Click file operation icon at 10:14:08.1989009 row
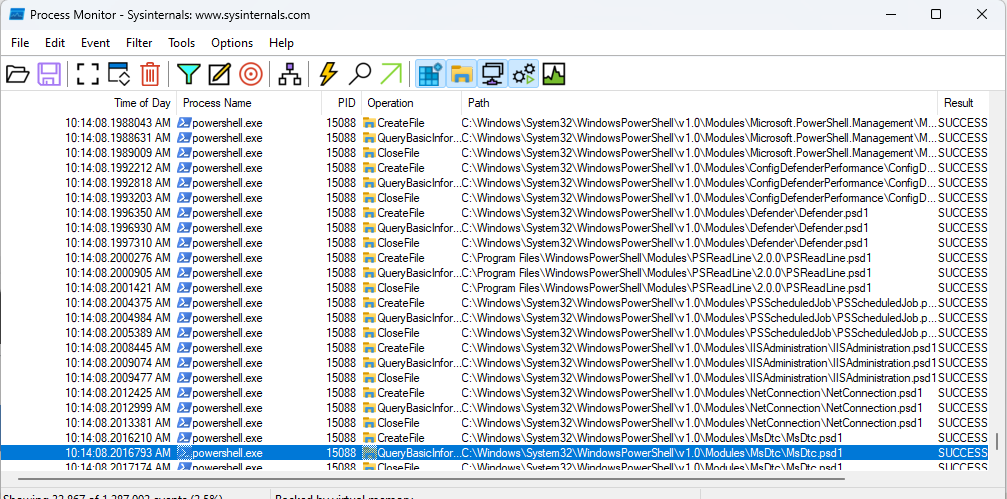 click(369, 153)
